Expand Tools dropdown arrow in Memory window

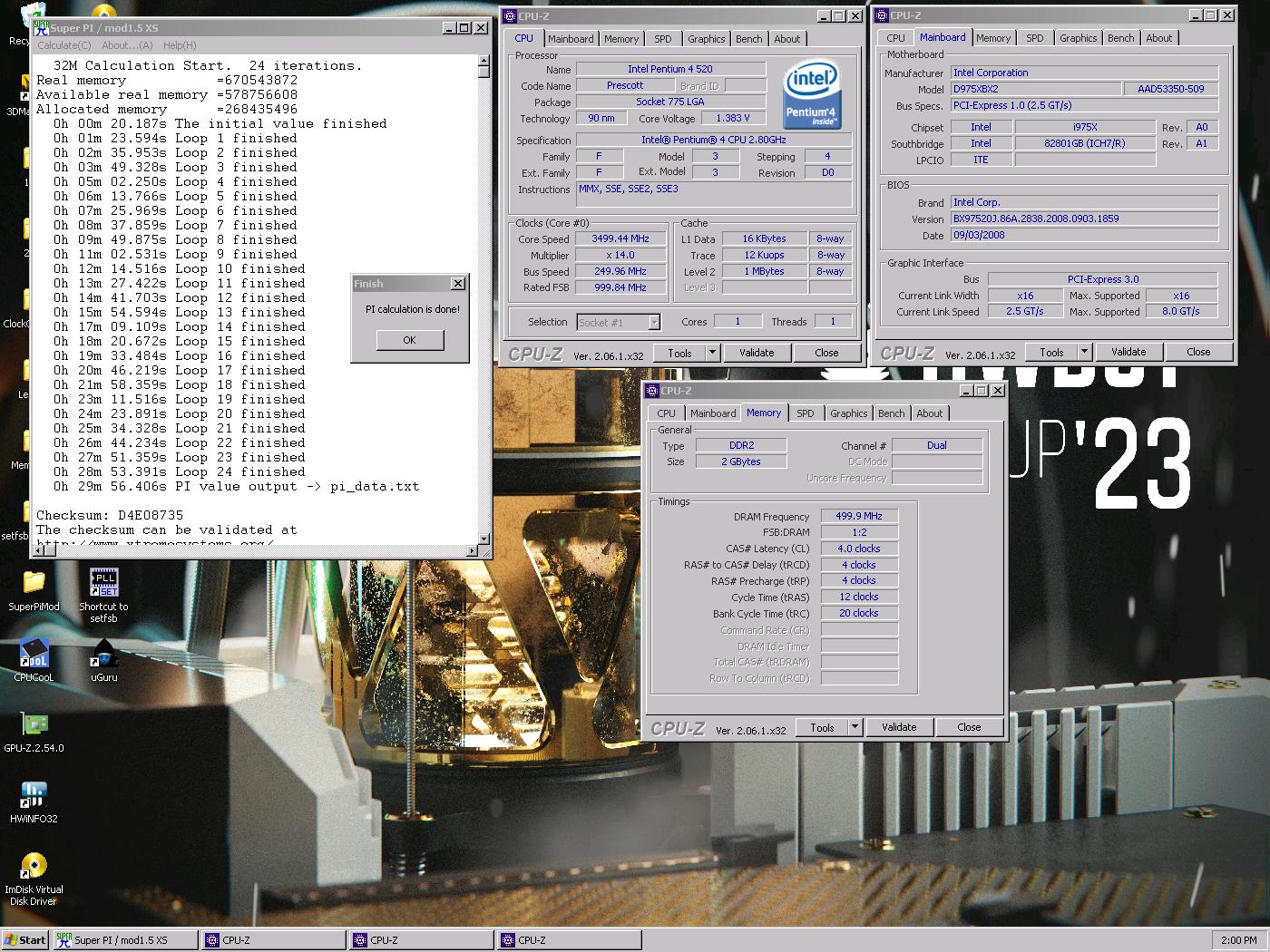855,727
